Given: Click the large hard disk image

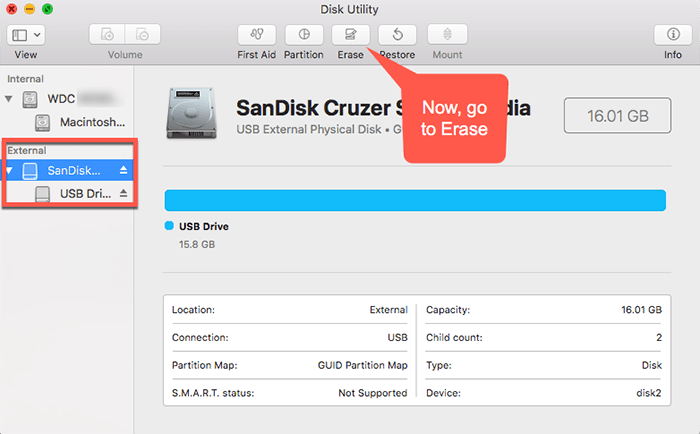Looking at the screenshot, I should tap(191, 113).
